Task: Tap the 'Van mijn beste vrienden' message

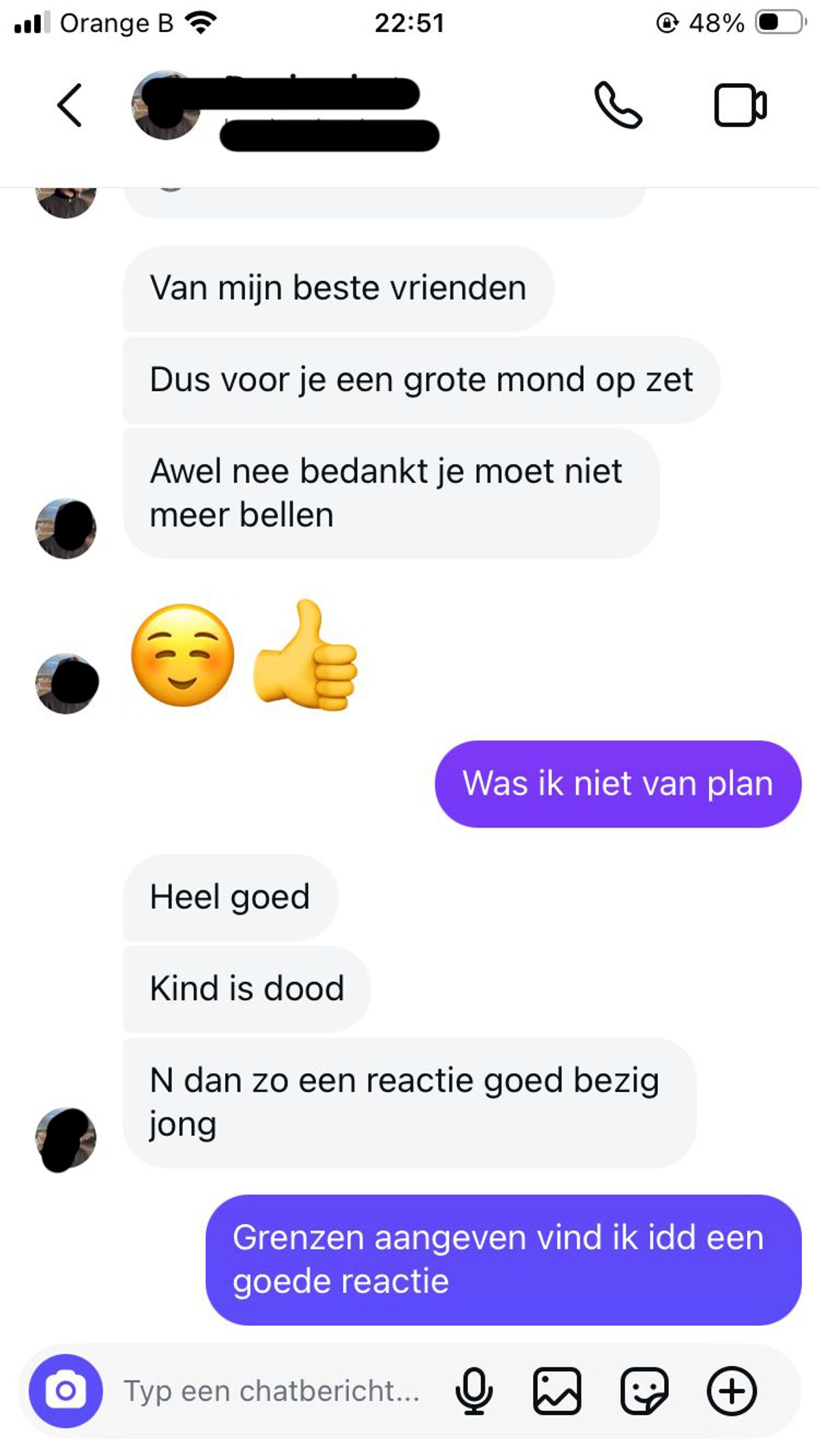Action: pyautogui.click(x=339, y=289)
